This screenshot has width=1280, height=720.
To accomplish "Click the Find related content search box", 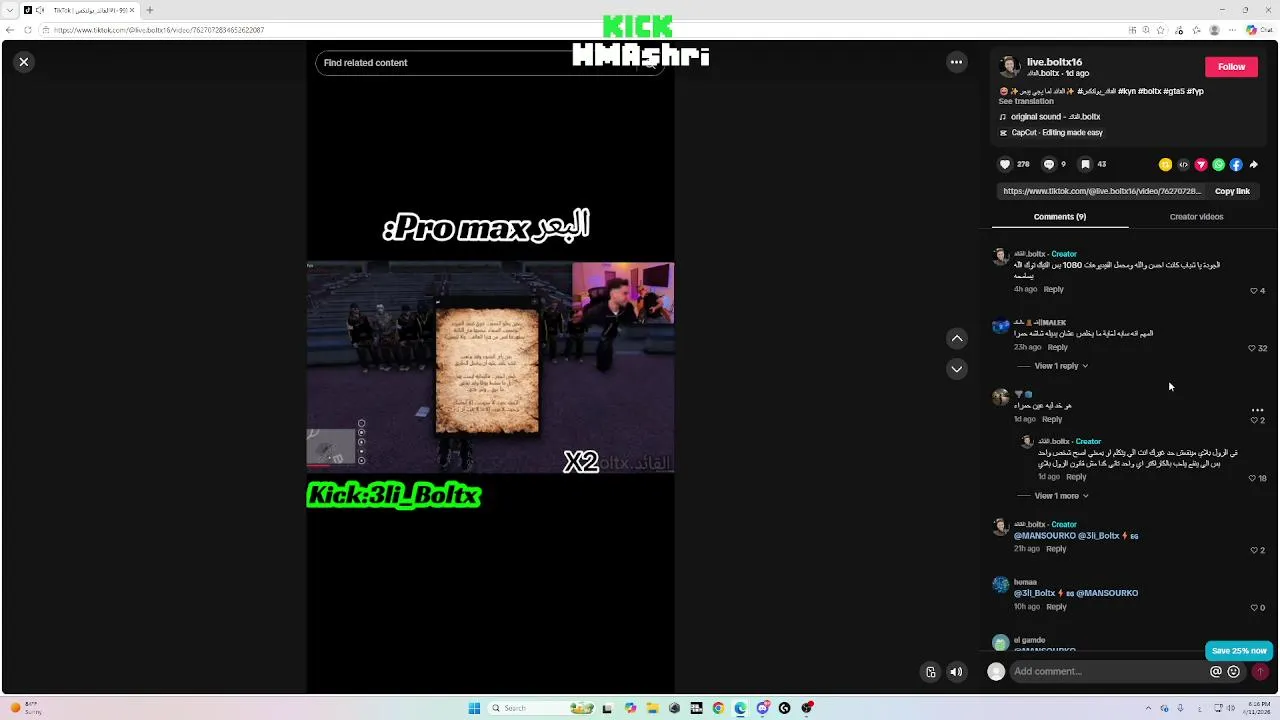I will coord(490,63).
